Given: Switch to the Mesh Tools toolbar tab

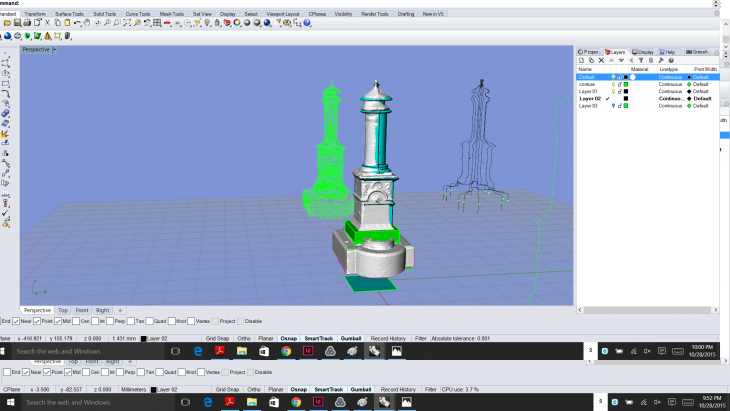Looking at the screenshot, I should [x=173, y=14].
